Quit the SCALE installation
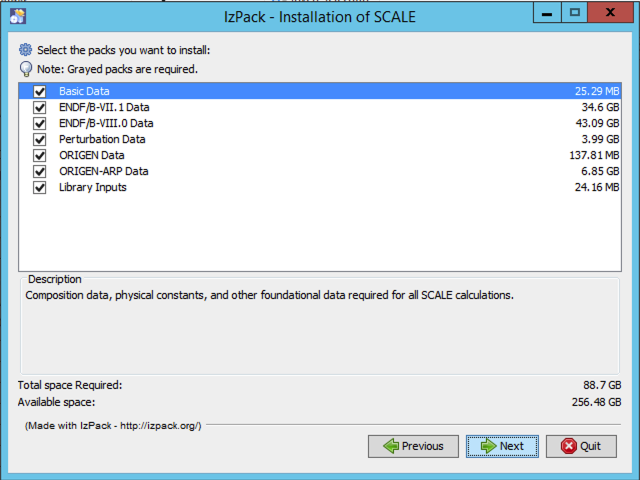Image resolution: width=640 pixels, height=480 pixels. click(581, 446)
